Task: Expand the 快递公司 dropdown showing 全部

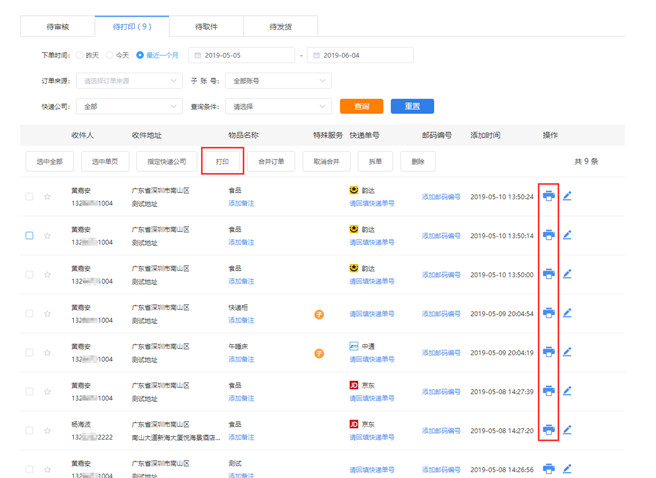Action: click(x=128, y=106)
